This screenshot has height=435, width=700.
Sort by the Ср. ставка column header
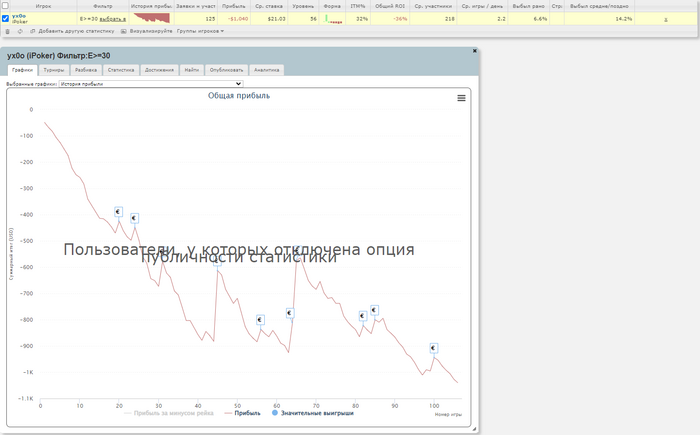(x=269, y=6)
